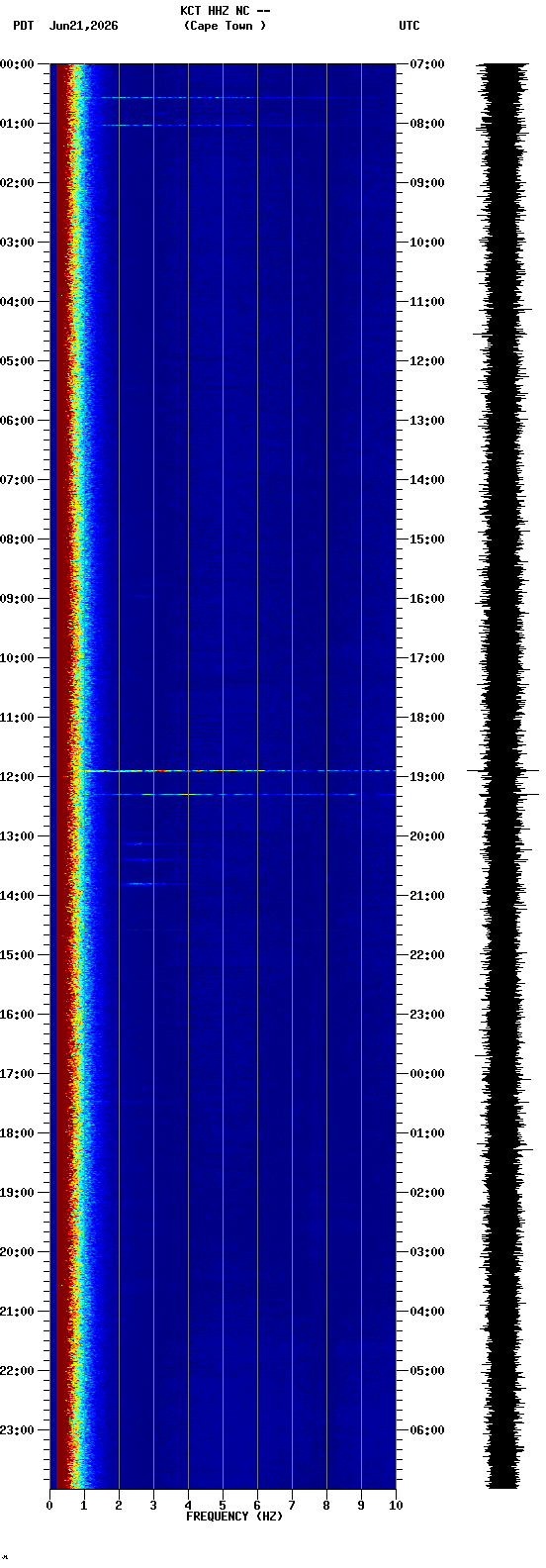Image resolution: width=546 pixels, height=1568 pixels.
Task: Click the 'FREQUENCY (HZ)' axis label
Action: pyautogui.click(x=234, y=1517)
